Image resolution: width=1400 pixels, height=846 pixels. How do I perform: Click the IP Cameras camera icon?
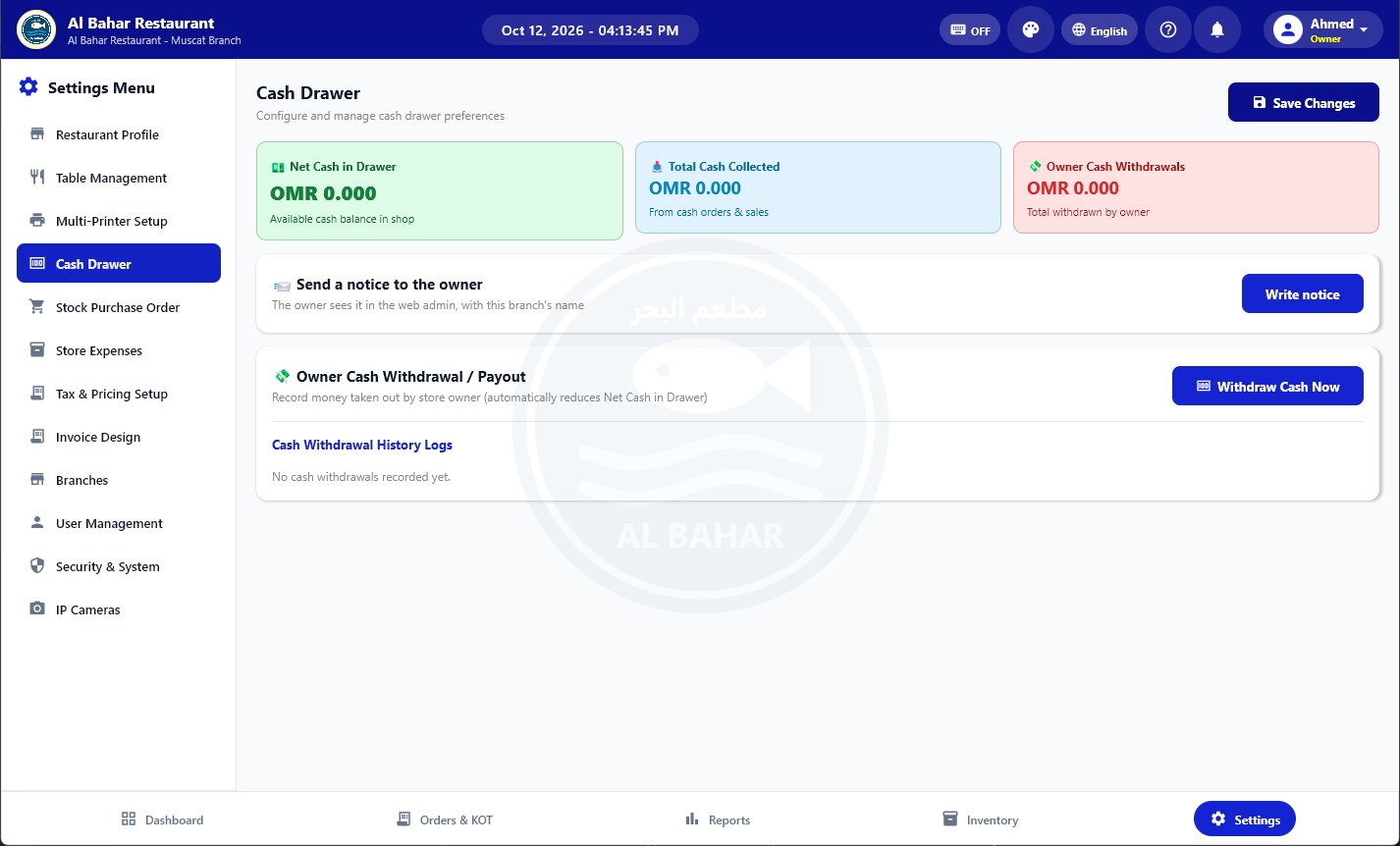(37, 608)
